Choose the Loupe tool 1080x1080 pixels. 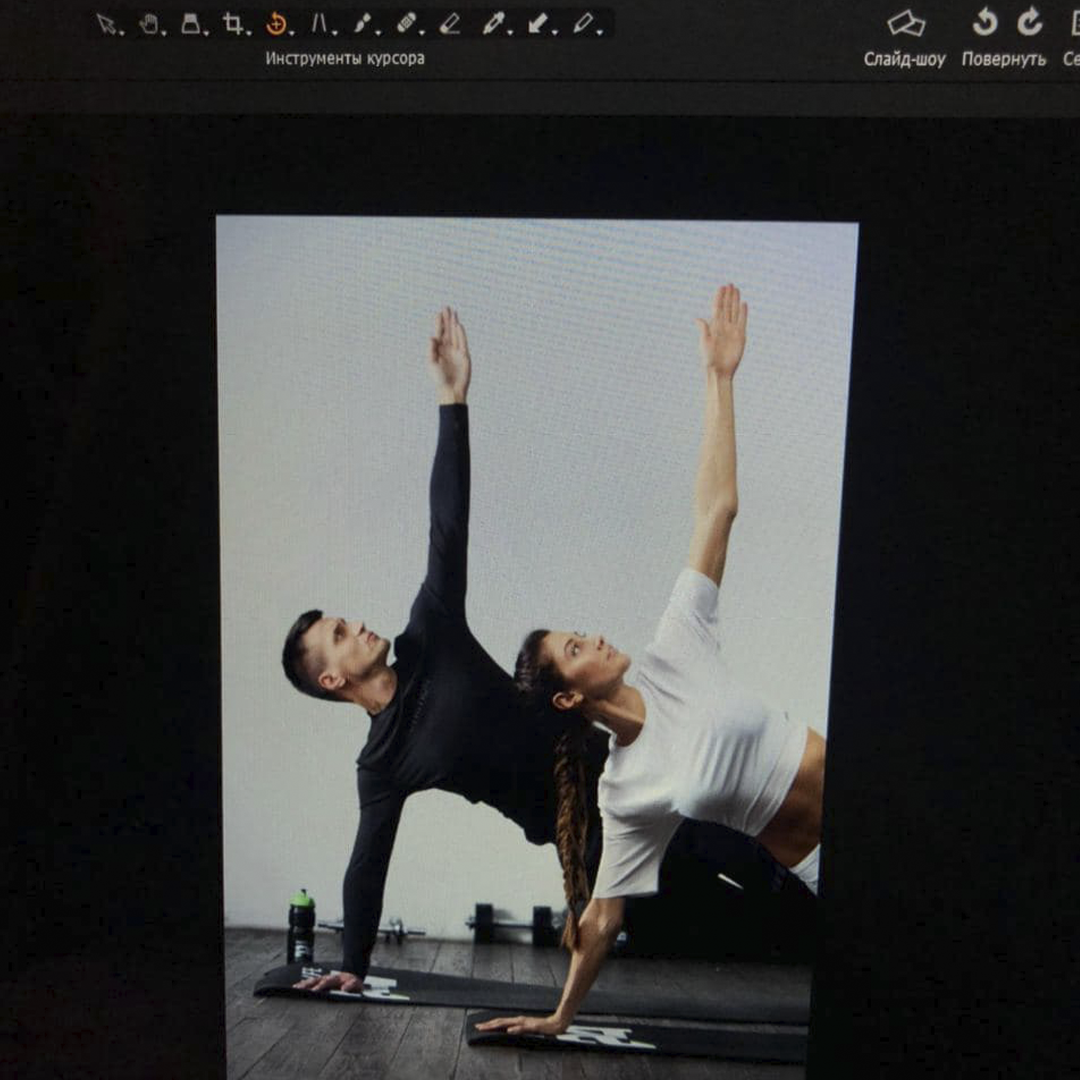tap(190, 24)
